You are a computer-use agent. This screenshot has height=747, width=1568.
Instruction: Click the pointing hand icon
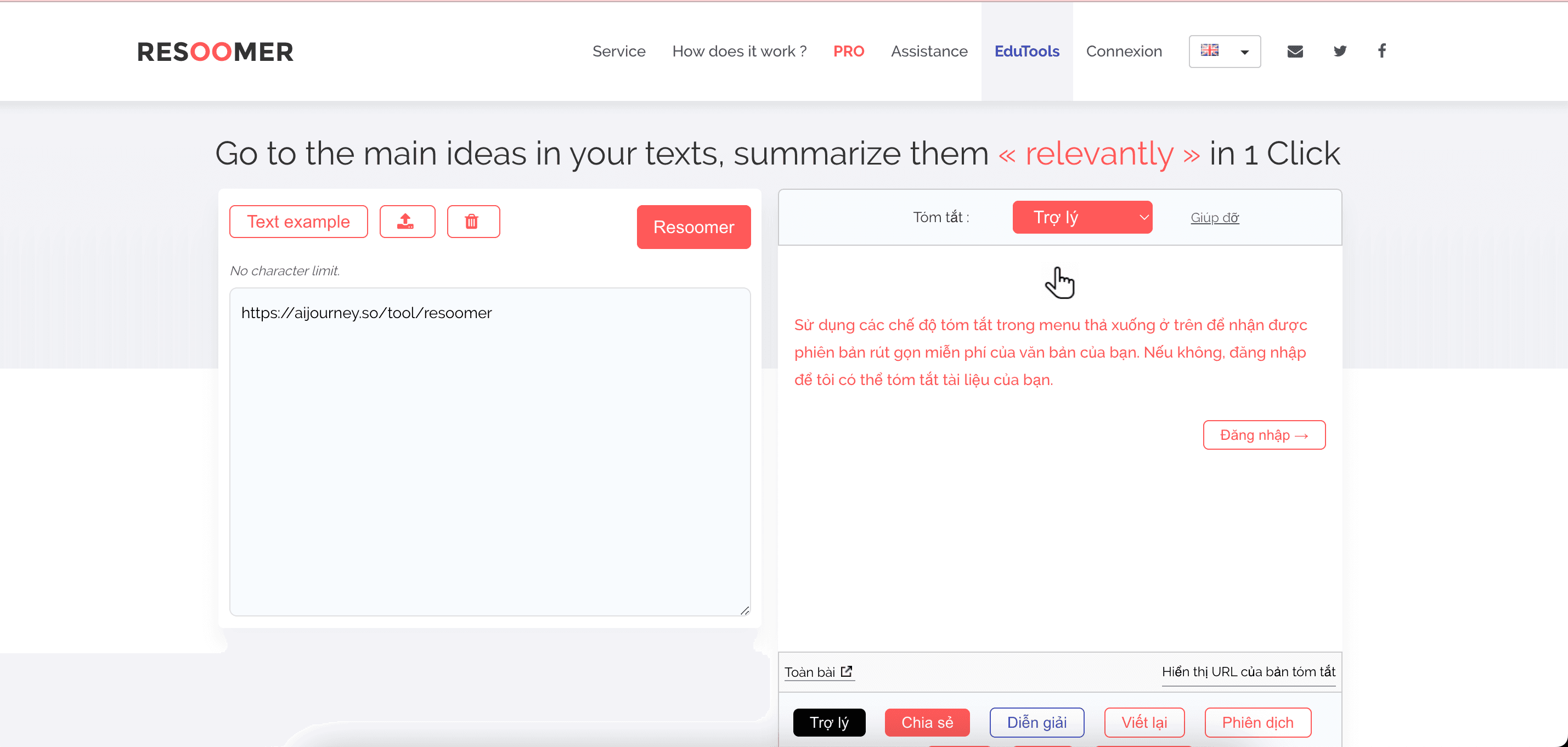[x=1060, y=283]
